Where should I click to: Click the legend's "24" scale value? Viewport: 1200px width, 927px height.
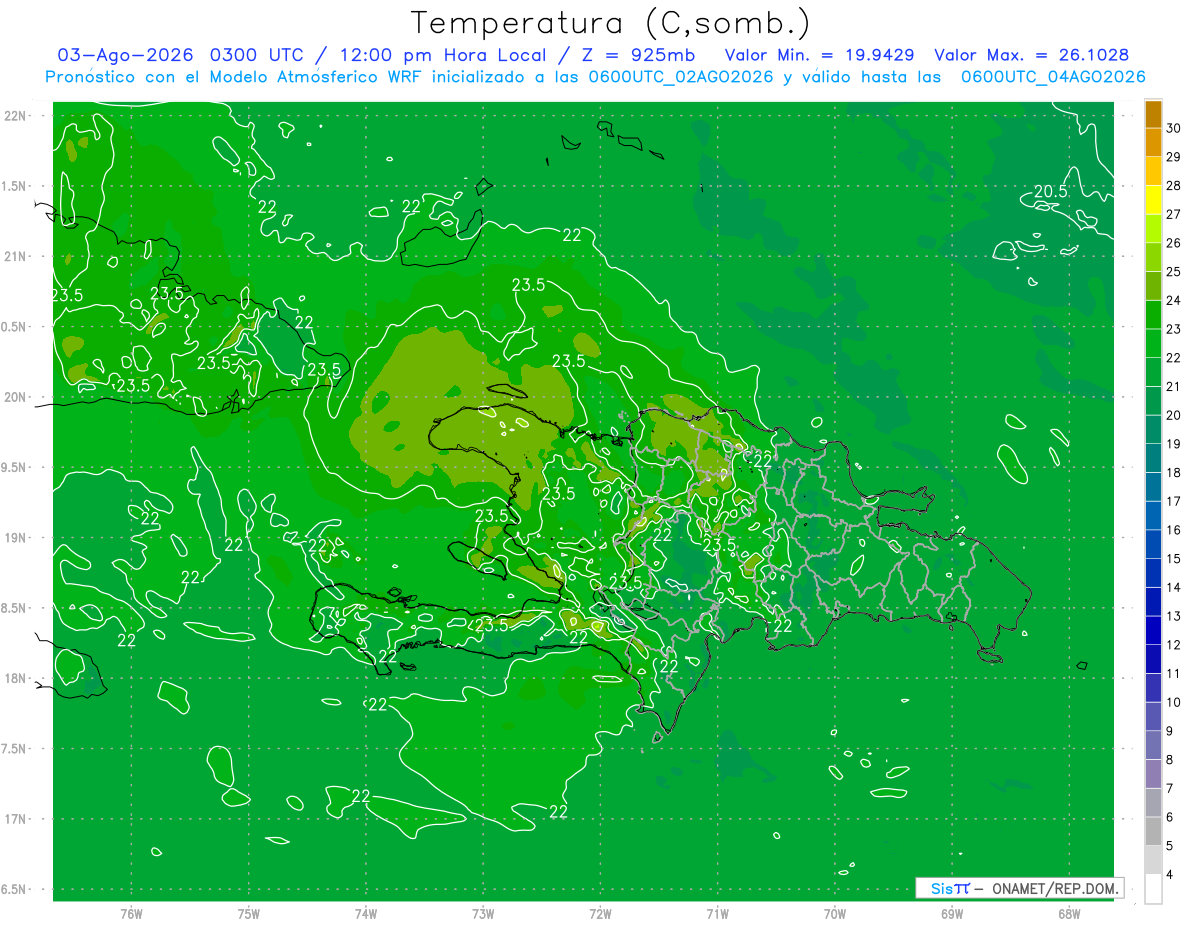coord(1175,300)
